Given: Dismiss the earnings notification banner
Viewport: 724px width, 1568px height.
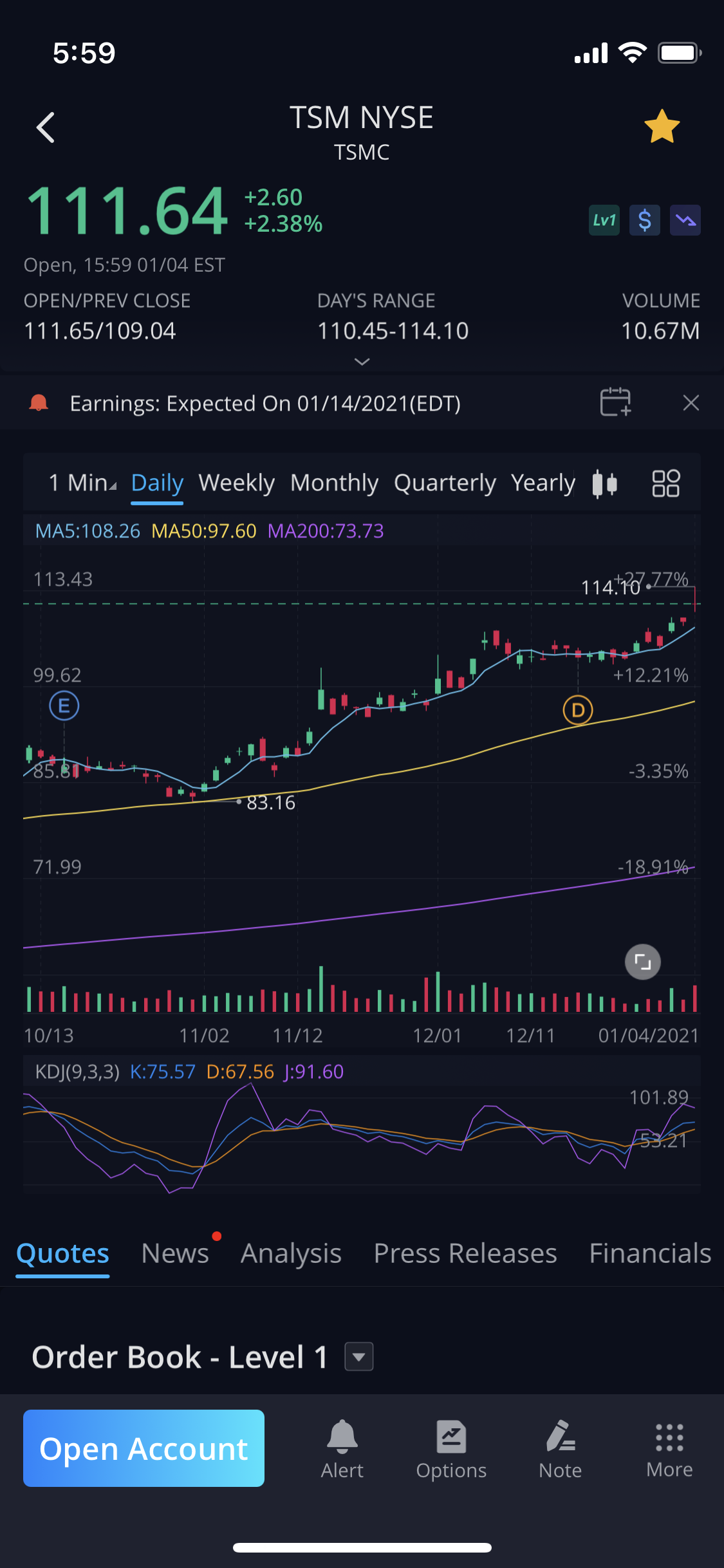Looking at the screenshot, I should 691,403.
